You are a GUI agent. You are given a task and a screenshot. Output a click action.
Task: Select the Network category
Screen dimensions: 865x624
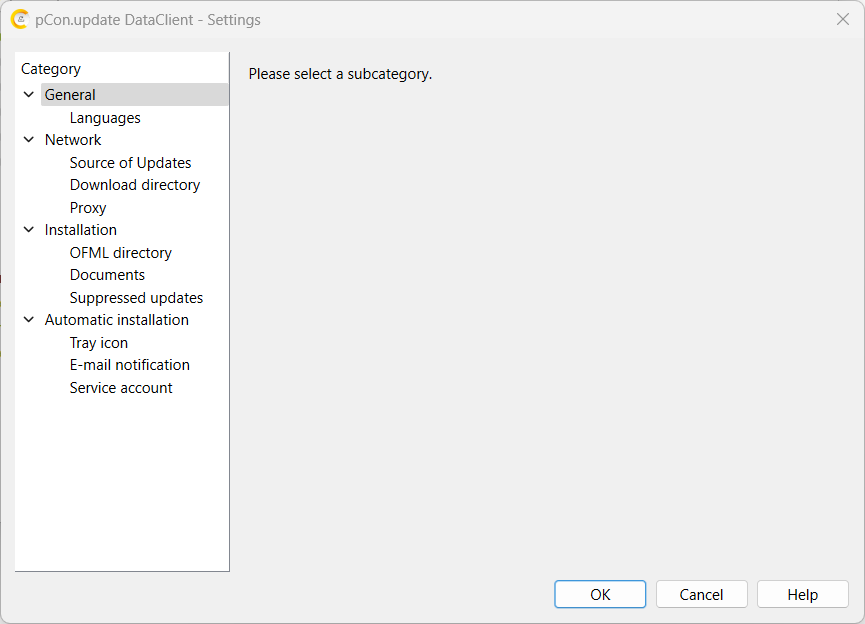pos(73,140)
